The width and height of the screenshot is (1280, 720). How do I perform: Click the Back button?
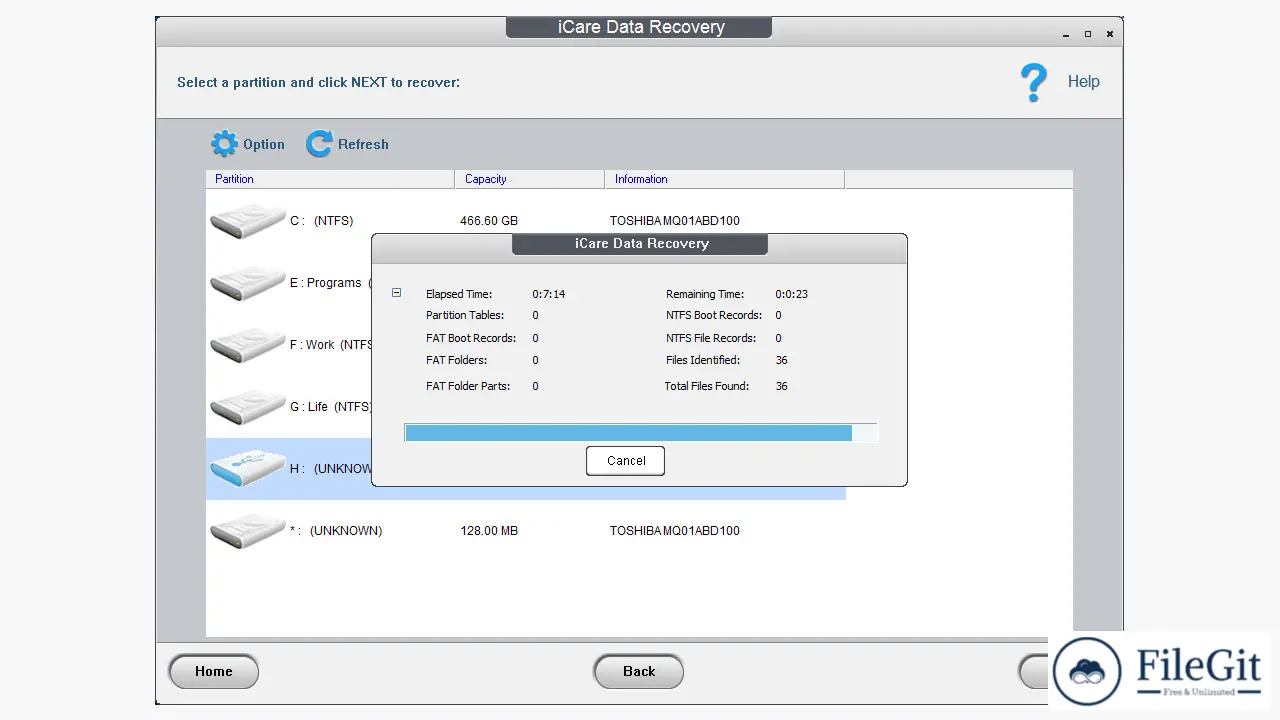tap(639, 671)
